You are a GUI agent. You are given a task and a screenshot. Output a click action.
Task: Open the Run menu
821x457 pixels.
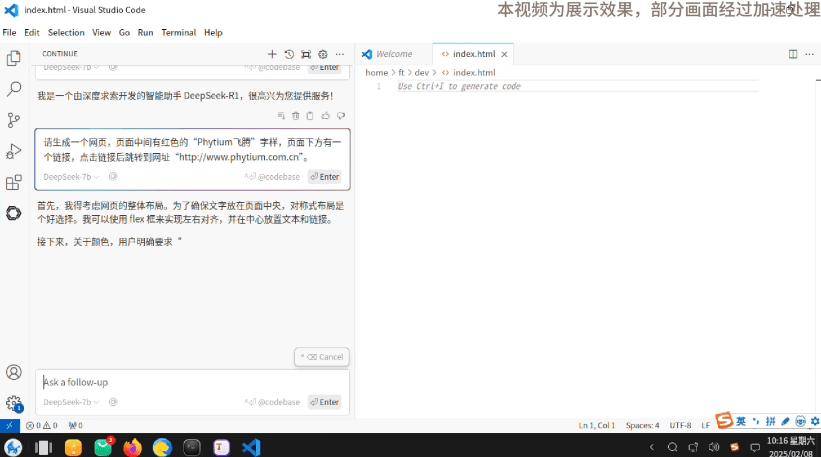point(146,32)
